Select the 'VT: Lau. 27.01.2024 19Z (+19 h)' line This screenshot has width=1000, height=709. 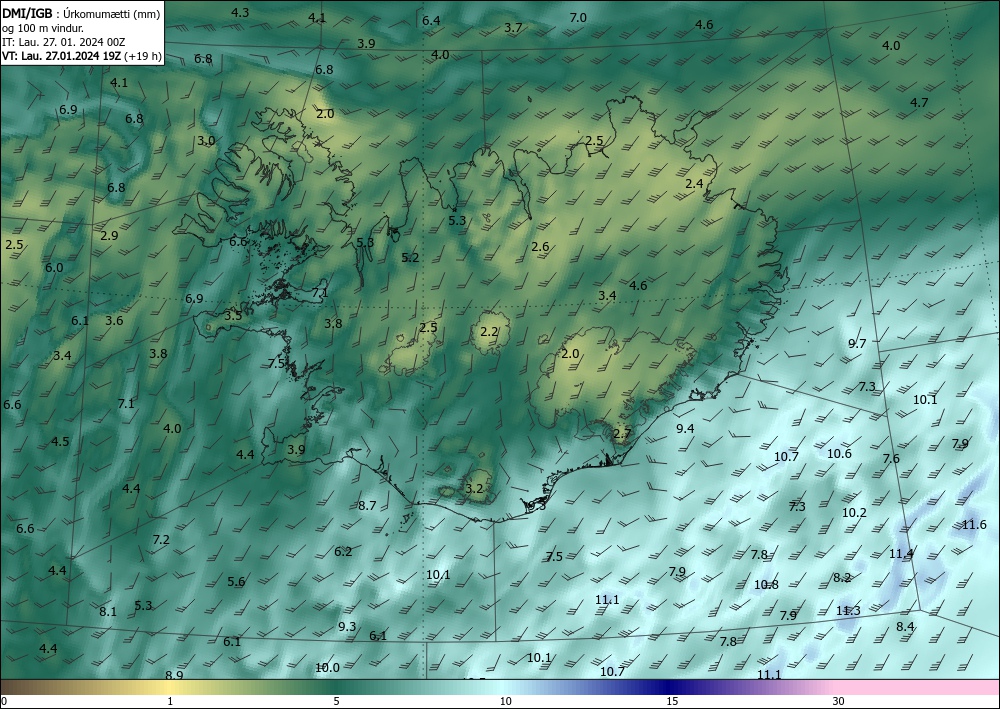[82, 56]
